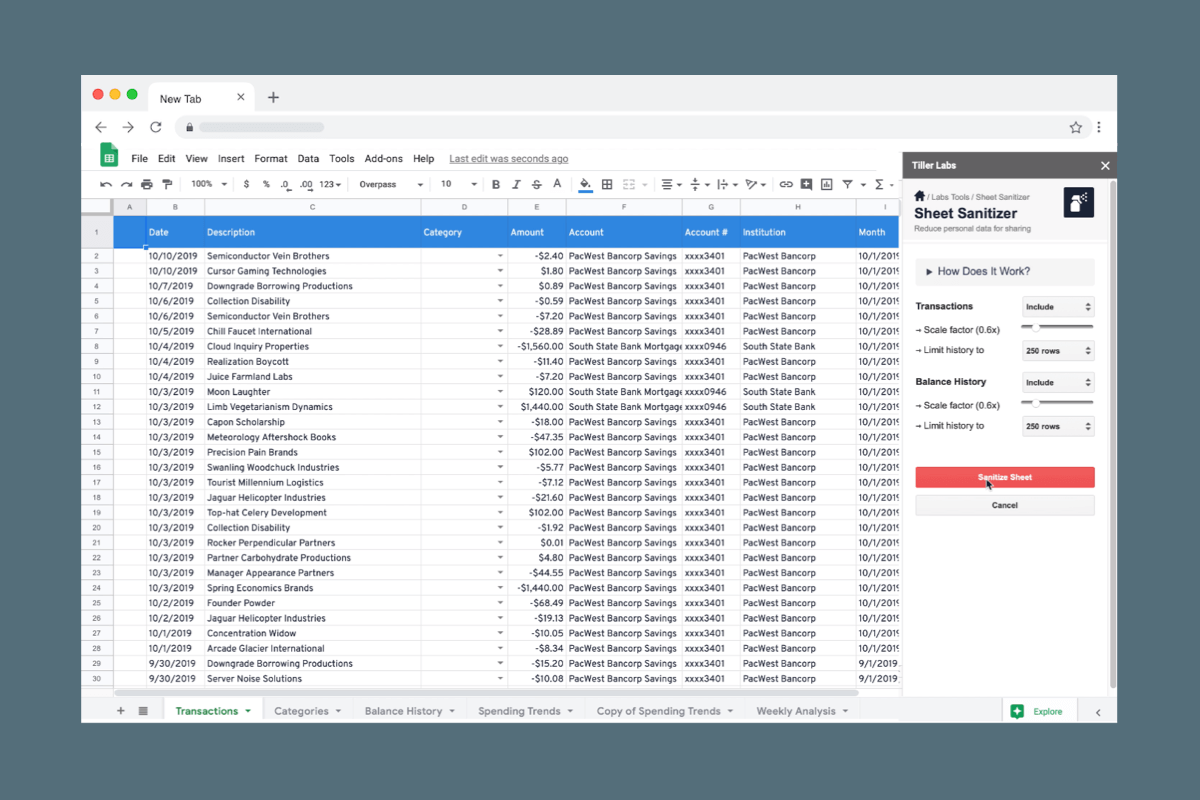Open a new browser tab
The height and width of the screenshot is (800, 1200).
coord(273,97)
